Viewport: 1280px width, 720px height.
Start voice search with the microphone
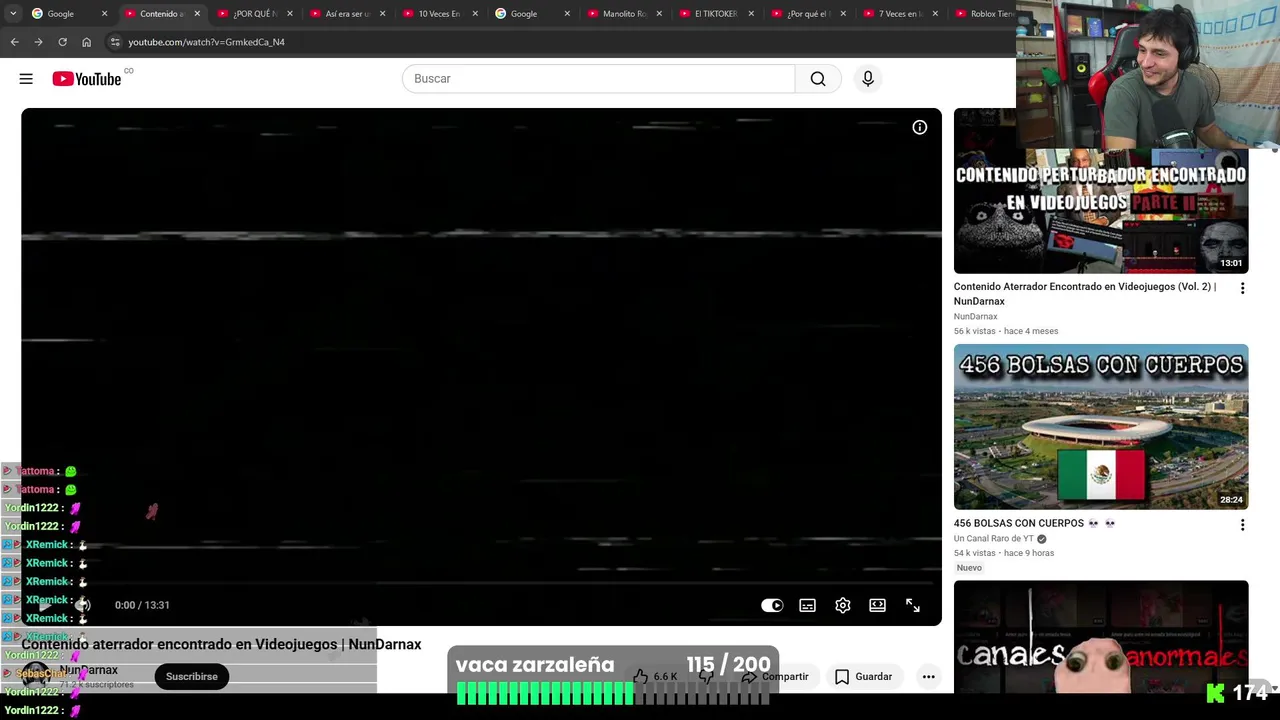point(868,79)
